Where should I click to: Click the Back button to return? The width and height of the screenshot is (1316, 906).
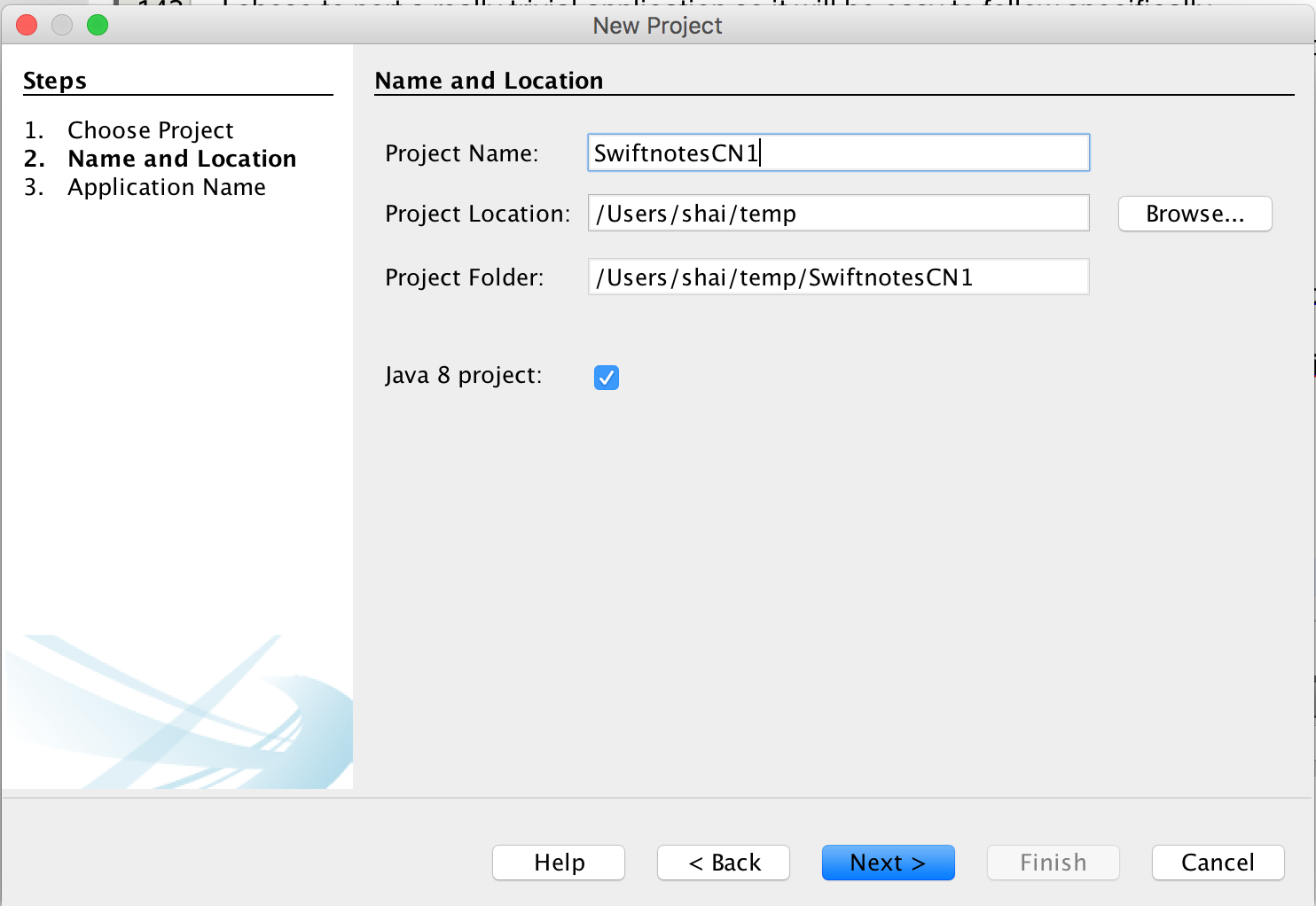[x=723, y=863]
